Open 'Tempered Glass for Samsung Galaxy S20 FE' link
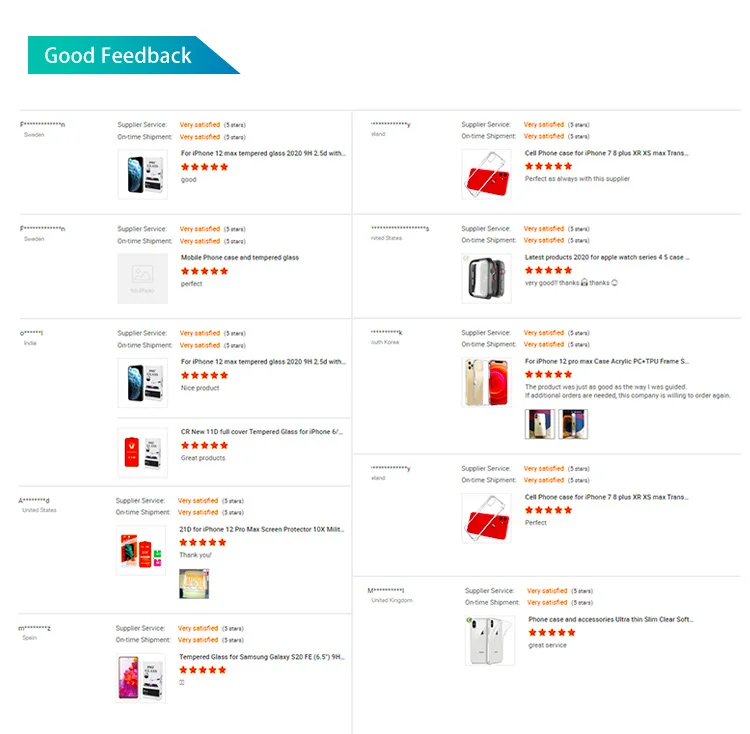This screenshot has width=750, height=734. [263, 657]
